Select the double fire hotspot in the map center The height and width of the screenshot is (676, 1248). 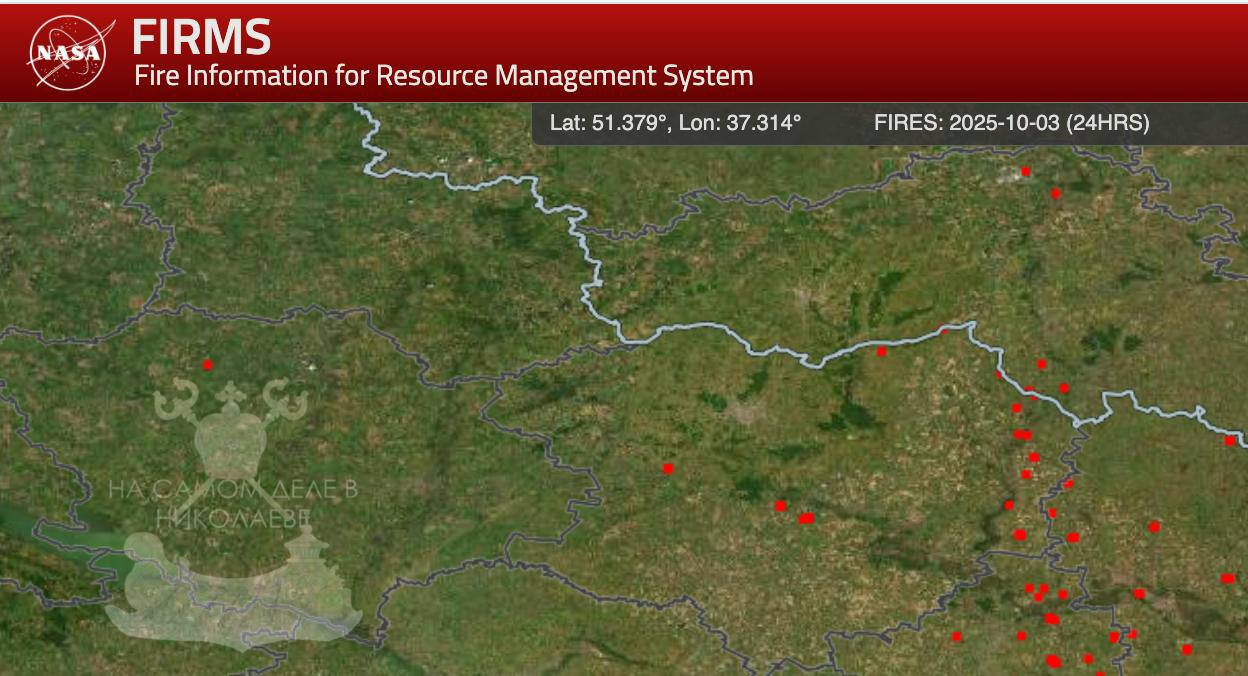(x=807, y=518)
